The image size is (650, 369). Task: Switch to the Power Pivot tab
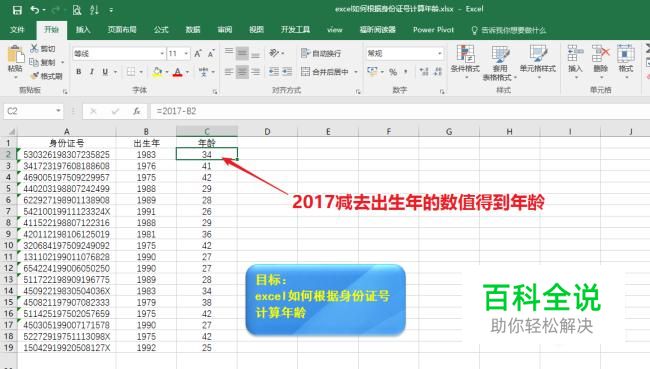pyautogui.click(x=433, y=30)
